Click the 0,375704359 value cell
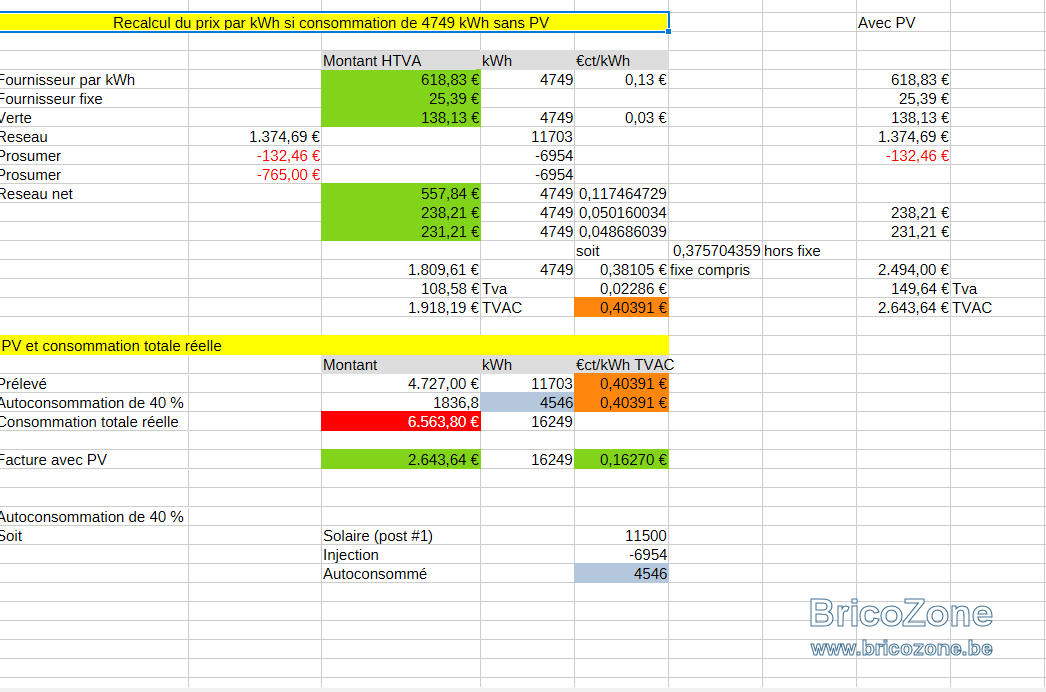This screenshot has height=692, width=1046. (x=715, y=251)
